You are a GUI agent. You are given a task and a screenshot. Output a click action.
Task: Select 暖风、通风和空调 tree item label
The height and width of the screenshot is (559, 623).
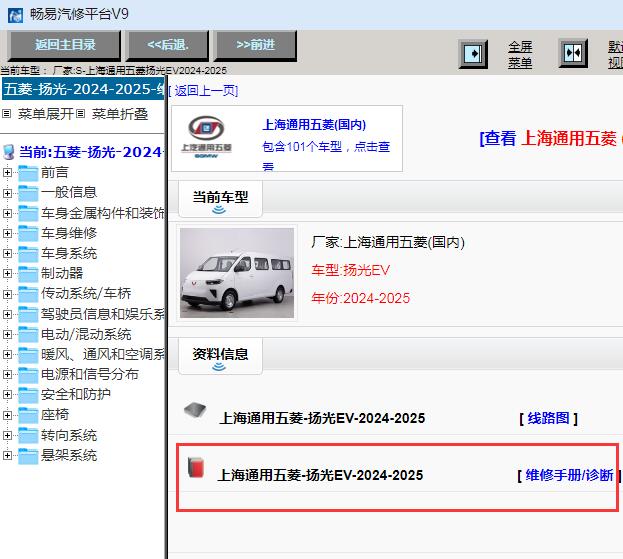[103, 354]
